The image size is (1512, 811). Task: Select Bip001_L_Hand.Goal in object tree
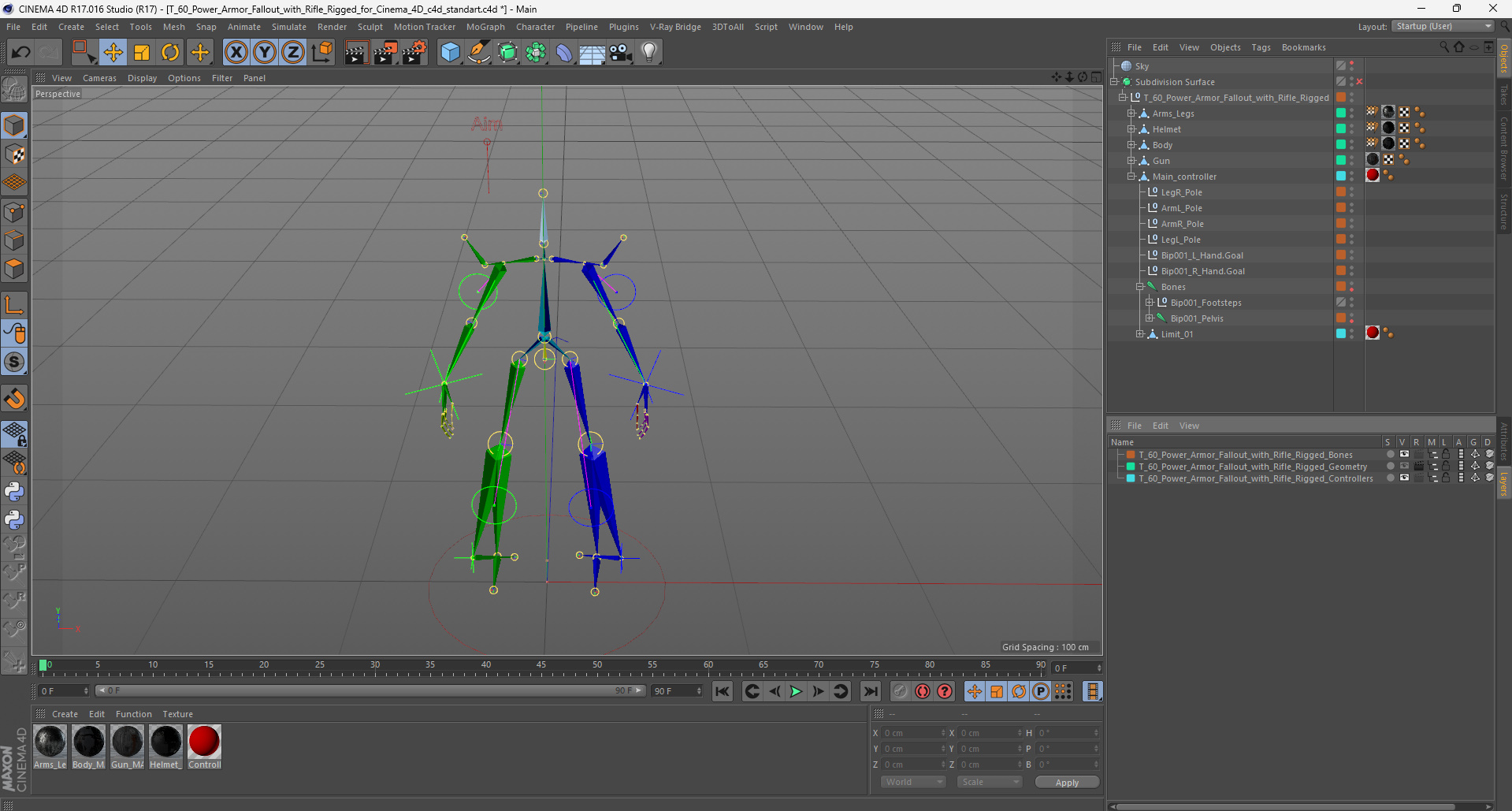[x=1202, y=255]
